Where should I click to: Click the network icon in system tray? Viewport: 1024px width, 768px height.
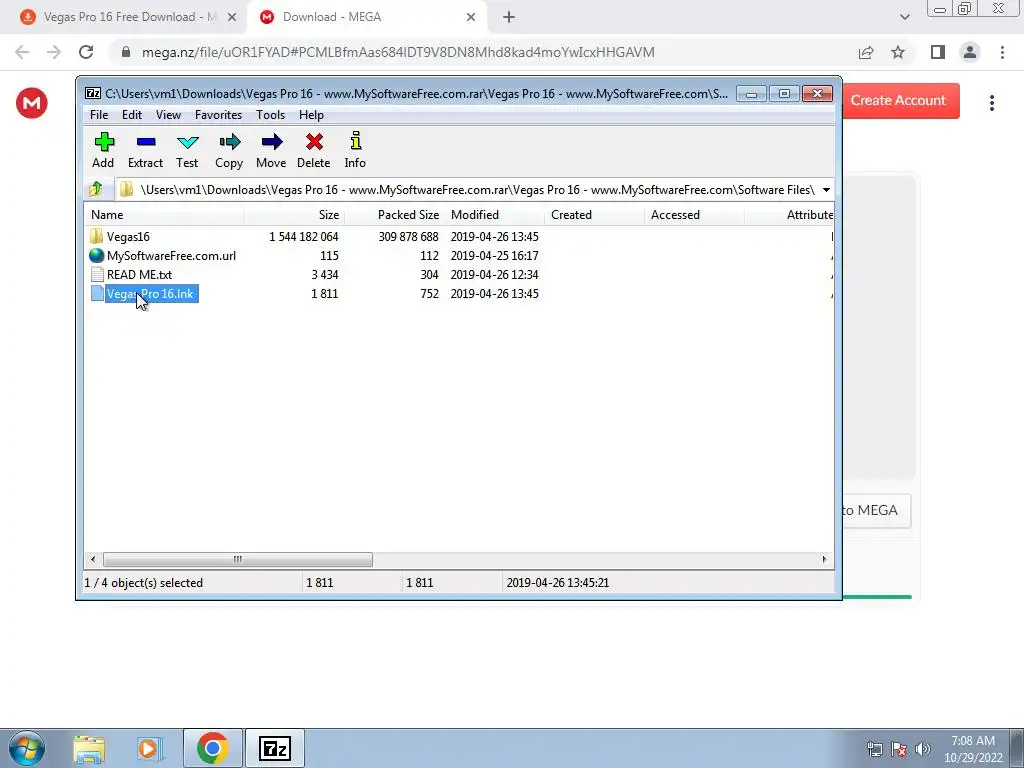[874, 749]
